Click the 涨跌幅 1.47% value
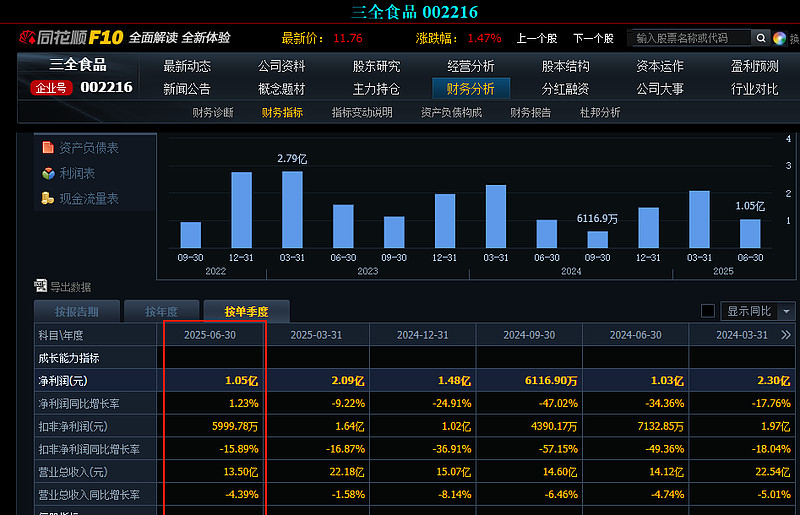This screenshot has width=800, height=515. 484,38
